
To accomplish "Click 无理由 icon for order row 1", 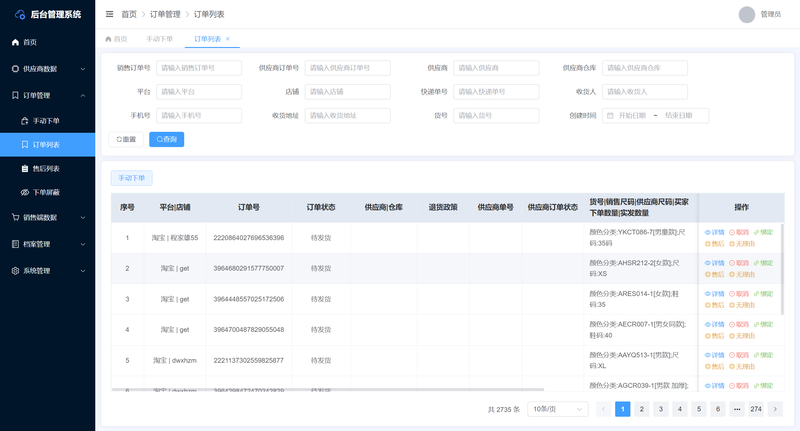I will (732, 244).
